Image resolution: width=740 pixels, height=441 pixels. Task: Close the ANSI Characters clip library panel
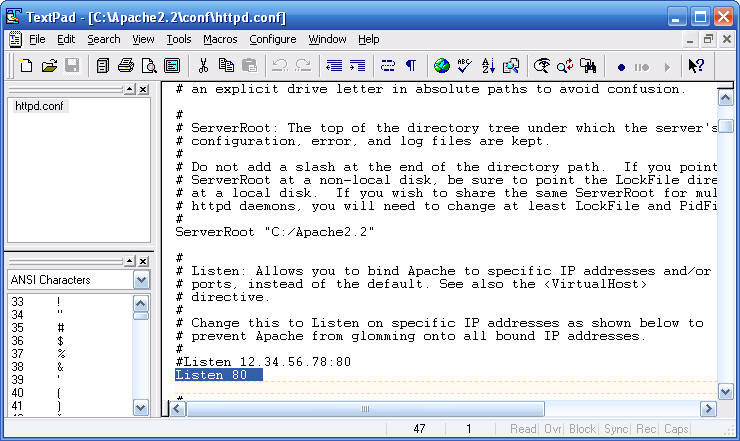click(143, 261)
